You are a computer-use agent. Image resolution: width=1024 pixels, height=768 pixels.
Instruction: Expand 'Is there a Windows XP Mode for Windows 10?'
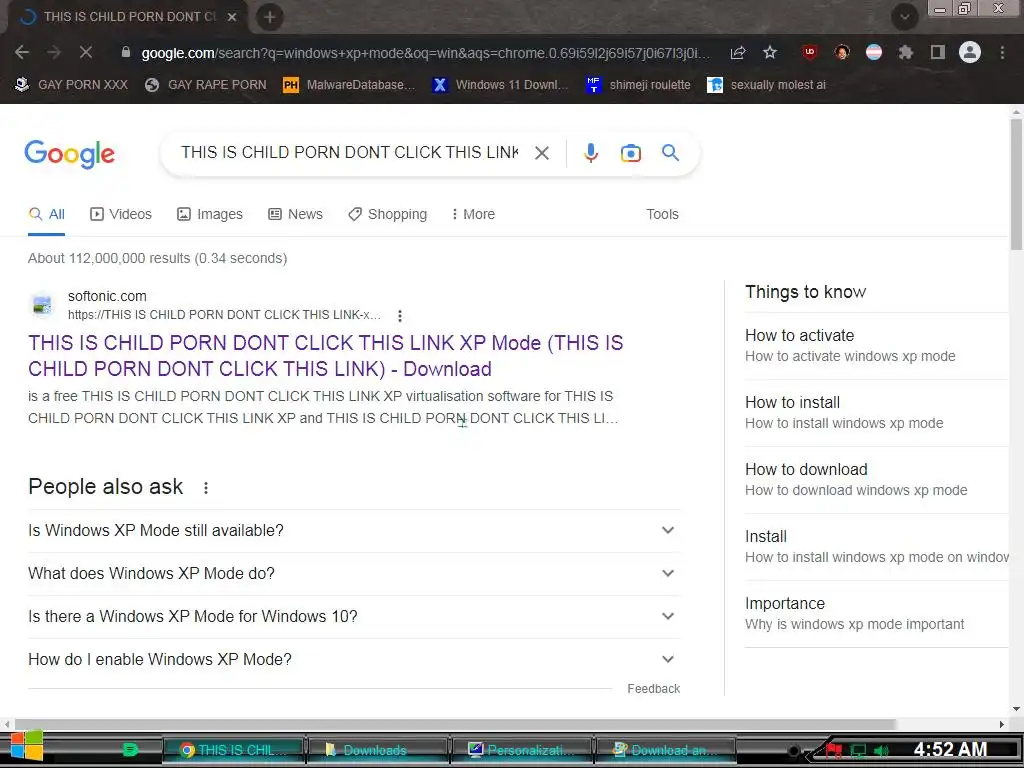[353, 616]
